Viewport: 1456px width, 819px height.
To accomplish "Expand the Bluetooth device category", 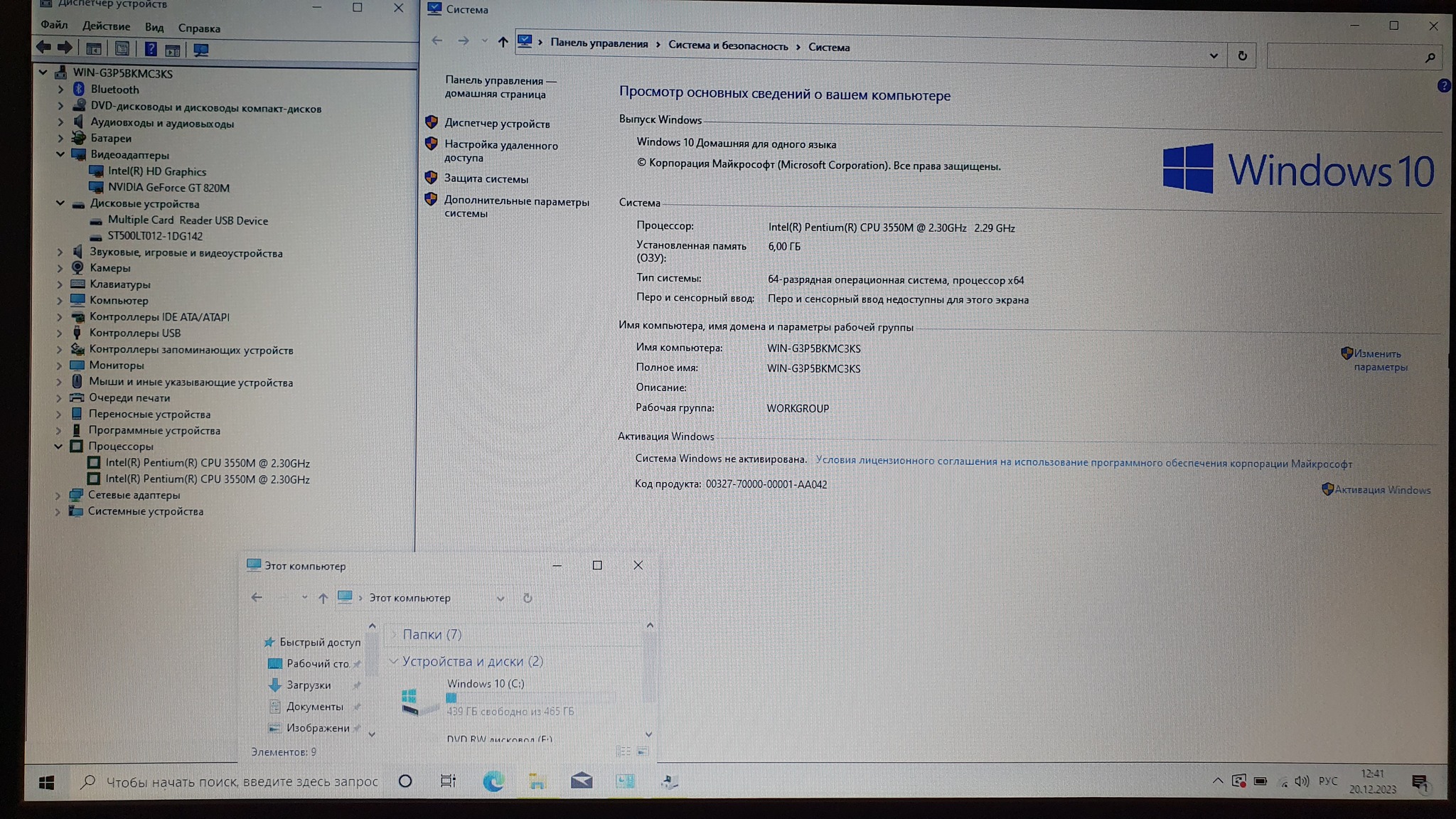I will (x=60, y=90).
